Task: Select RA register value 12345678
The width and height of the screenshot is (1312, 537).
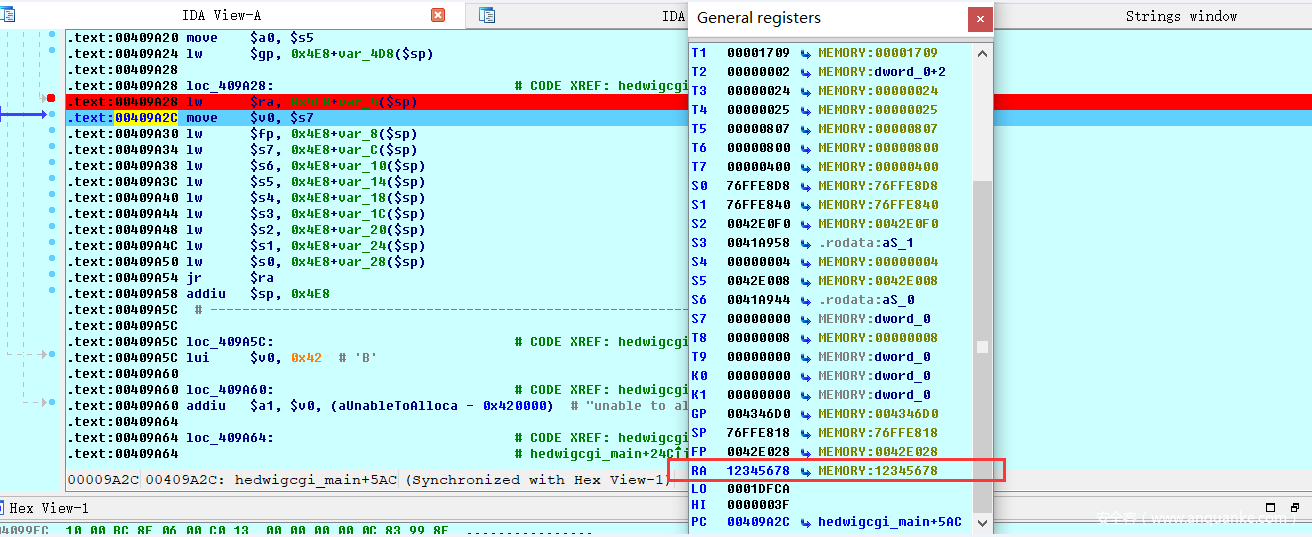Action: point(758,471)
